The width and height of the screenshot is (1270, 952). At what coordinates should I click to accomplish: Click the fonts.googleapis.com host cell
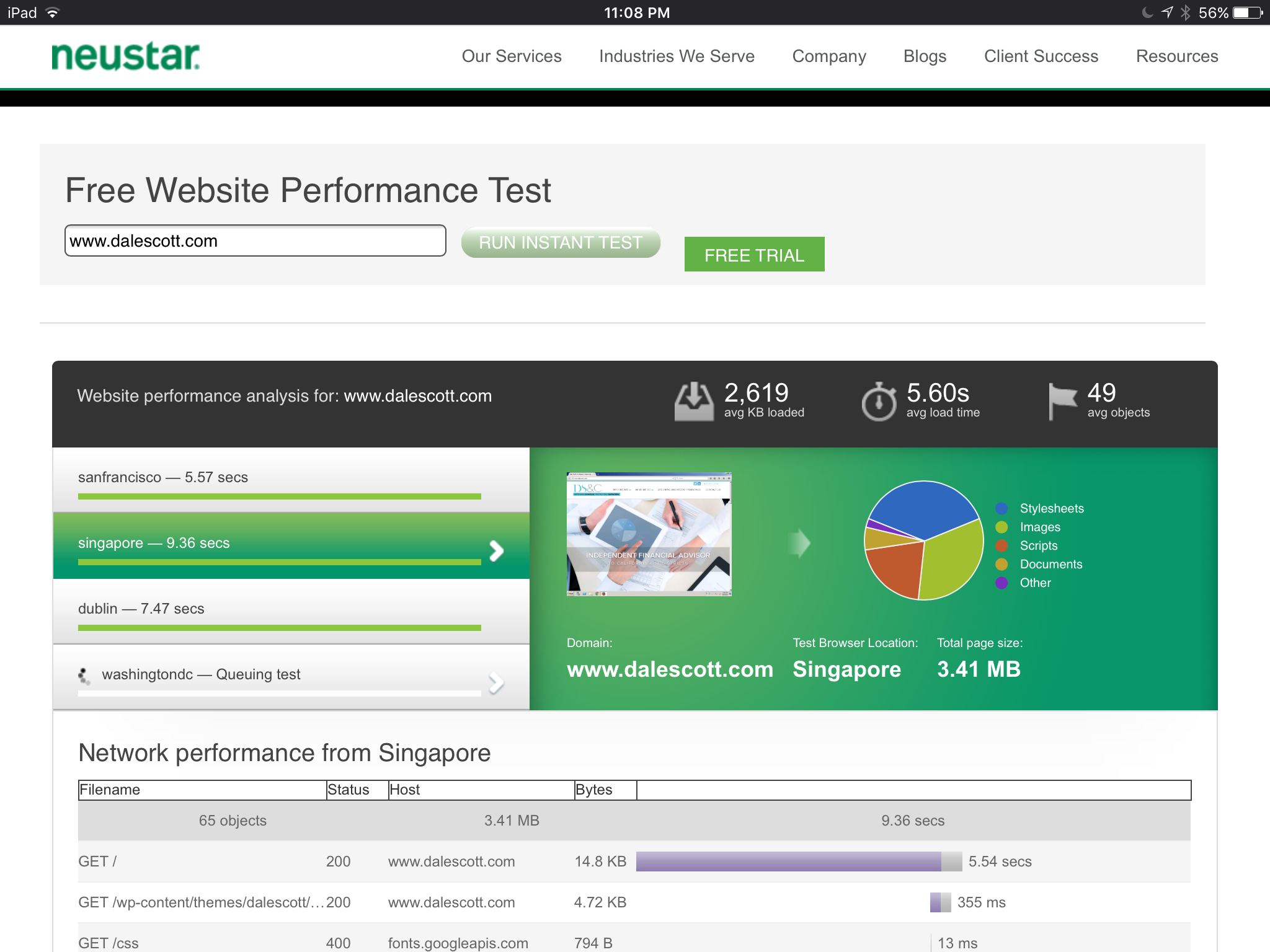458,943
